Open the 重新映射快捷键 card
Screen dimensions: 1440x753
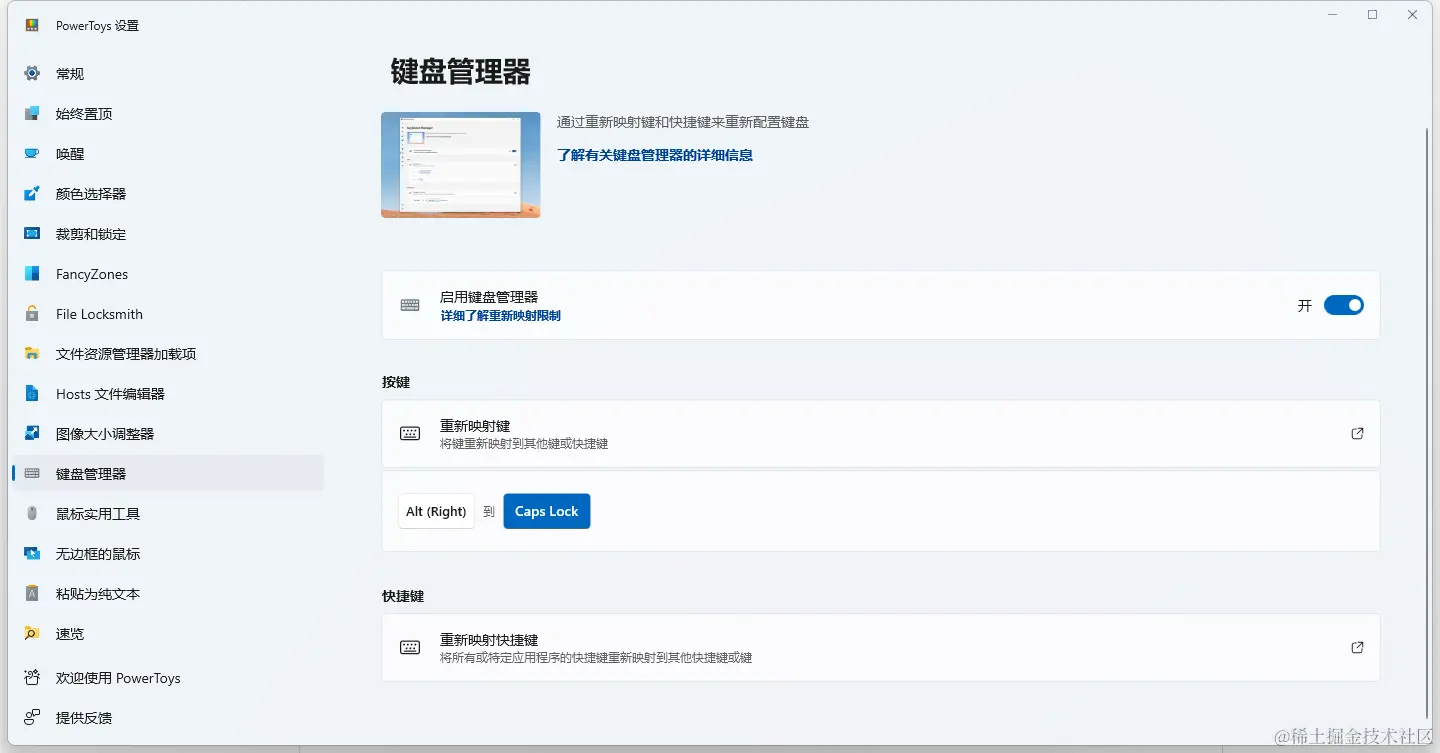[x=880, y=648]
